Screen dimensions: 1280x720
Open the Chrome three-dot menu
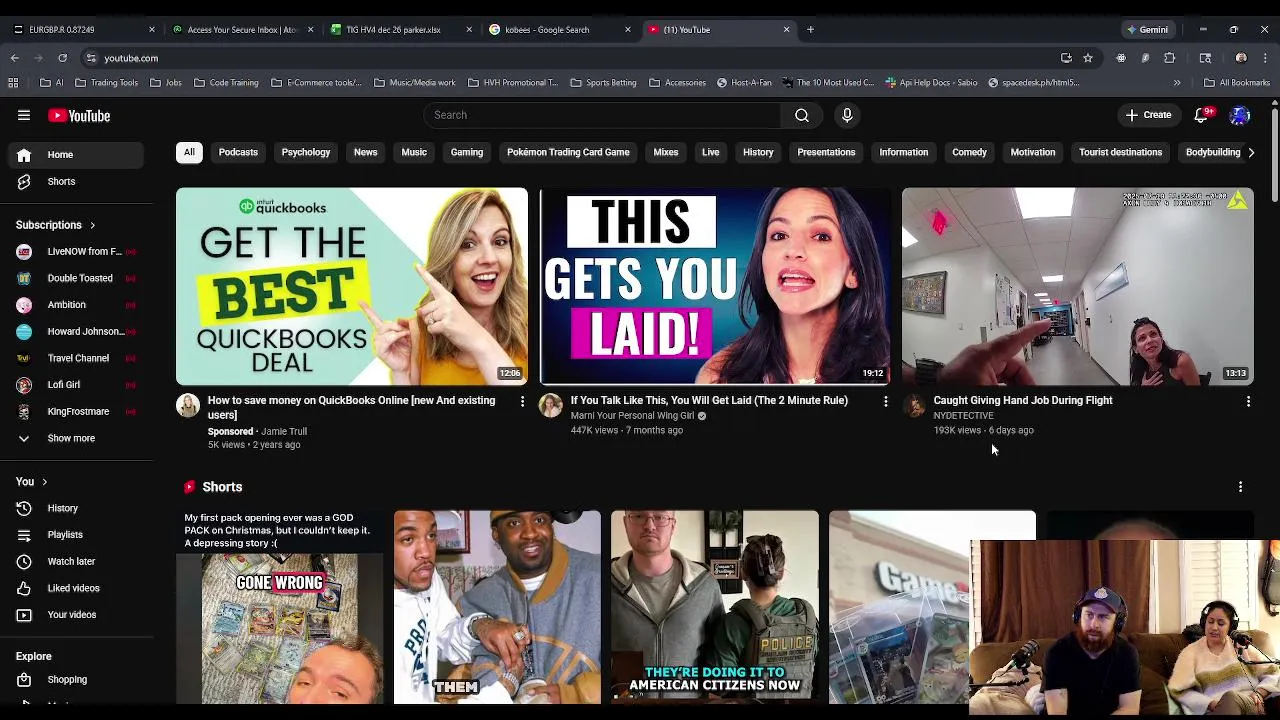pos(1265,58)
